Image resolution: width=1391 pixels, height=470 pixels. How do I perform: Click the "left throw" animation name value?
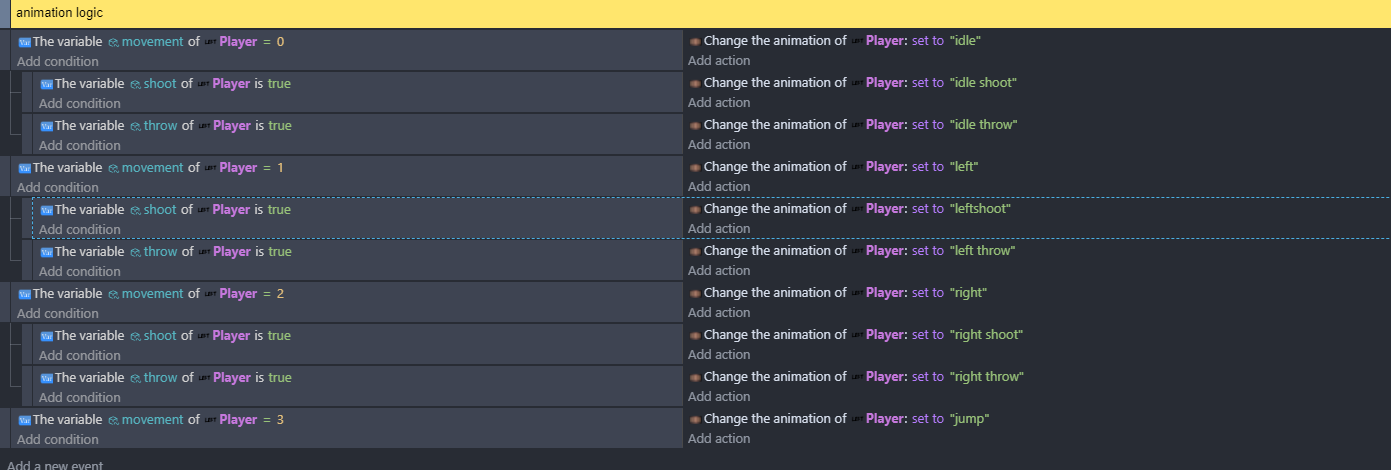982,251
